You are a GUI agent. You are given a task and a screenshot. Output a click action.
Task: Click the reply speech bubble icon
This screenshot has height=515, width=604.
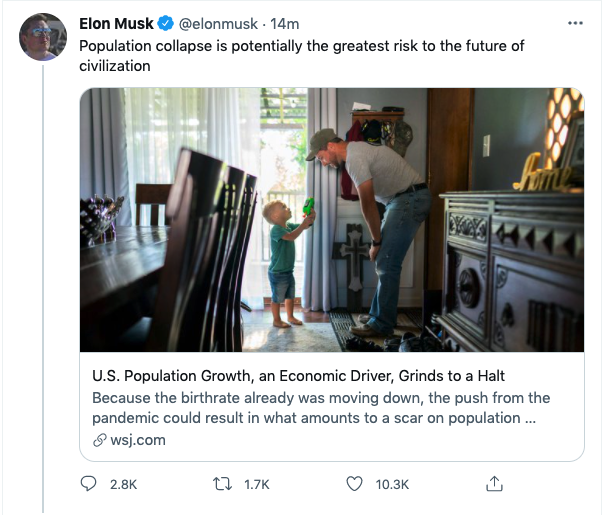click(x=88, y=484)
